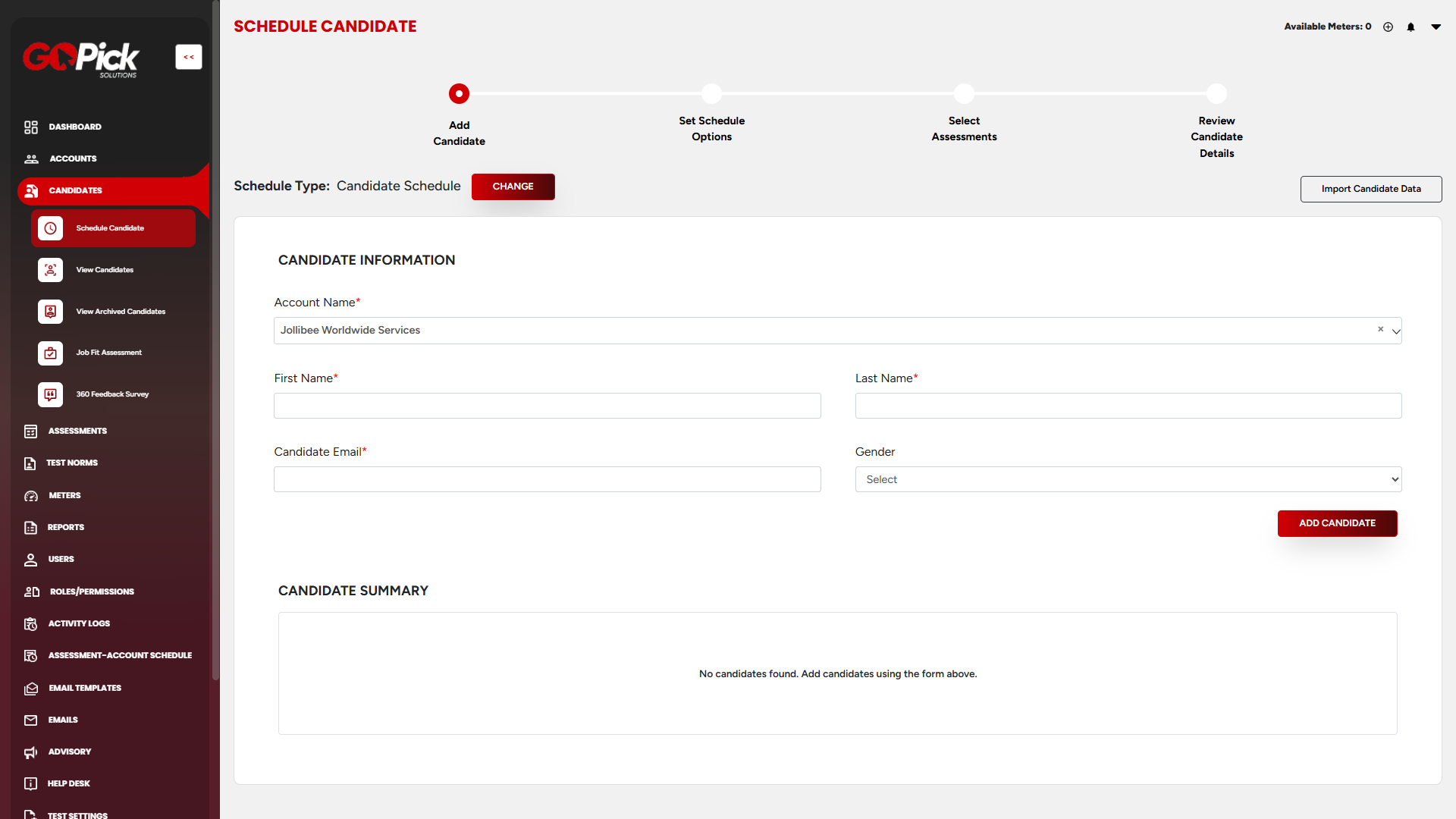Expand the Account Name dropdown arrow
1456x819 pixels.
point(1395,331)
